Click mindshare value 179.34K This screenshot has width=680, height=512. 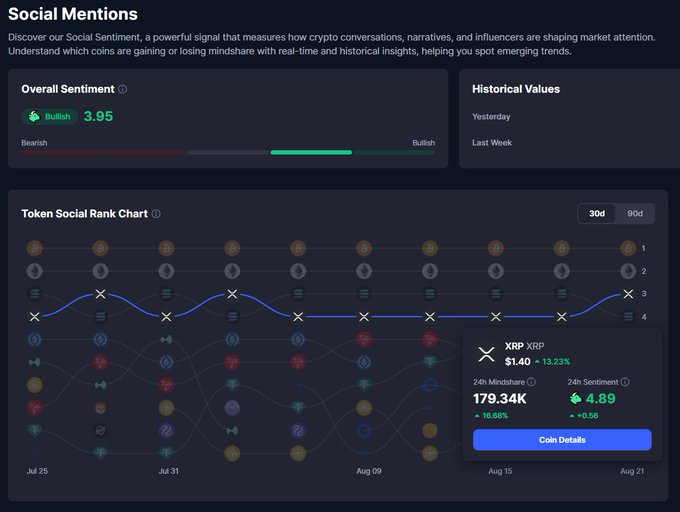click(500, 398)
